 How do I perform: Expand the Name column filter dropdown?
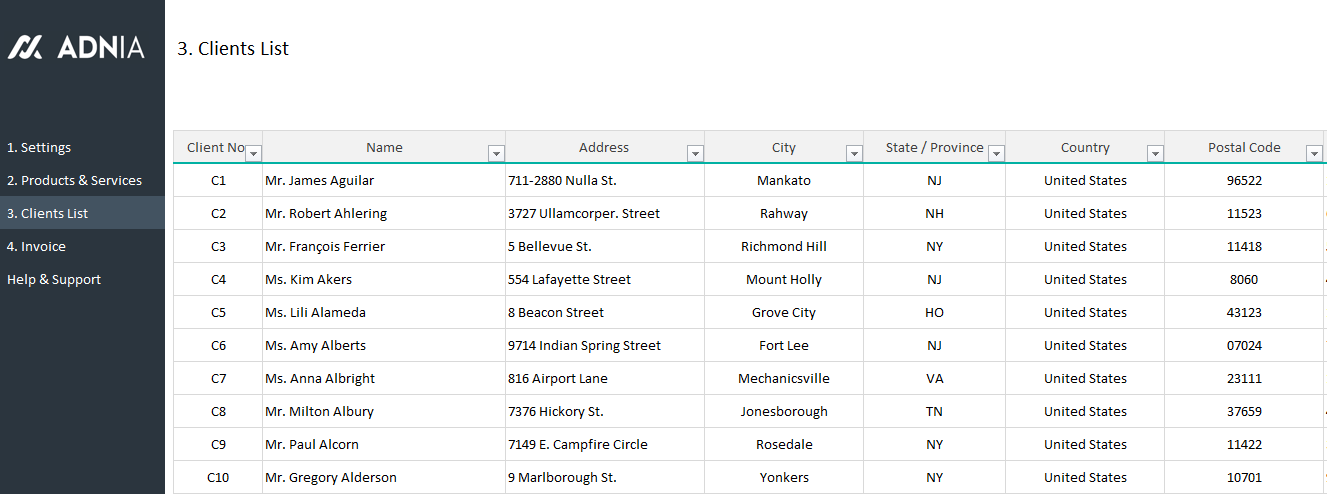pos(495,153)
